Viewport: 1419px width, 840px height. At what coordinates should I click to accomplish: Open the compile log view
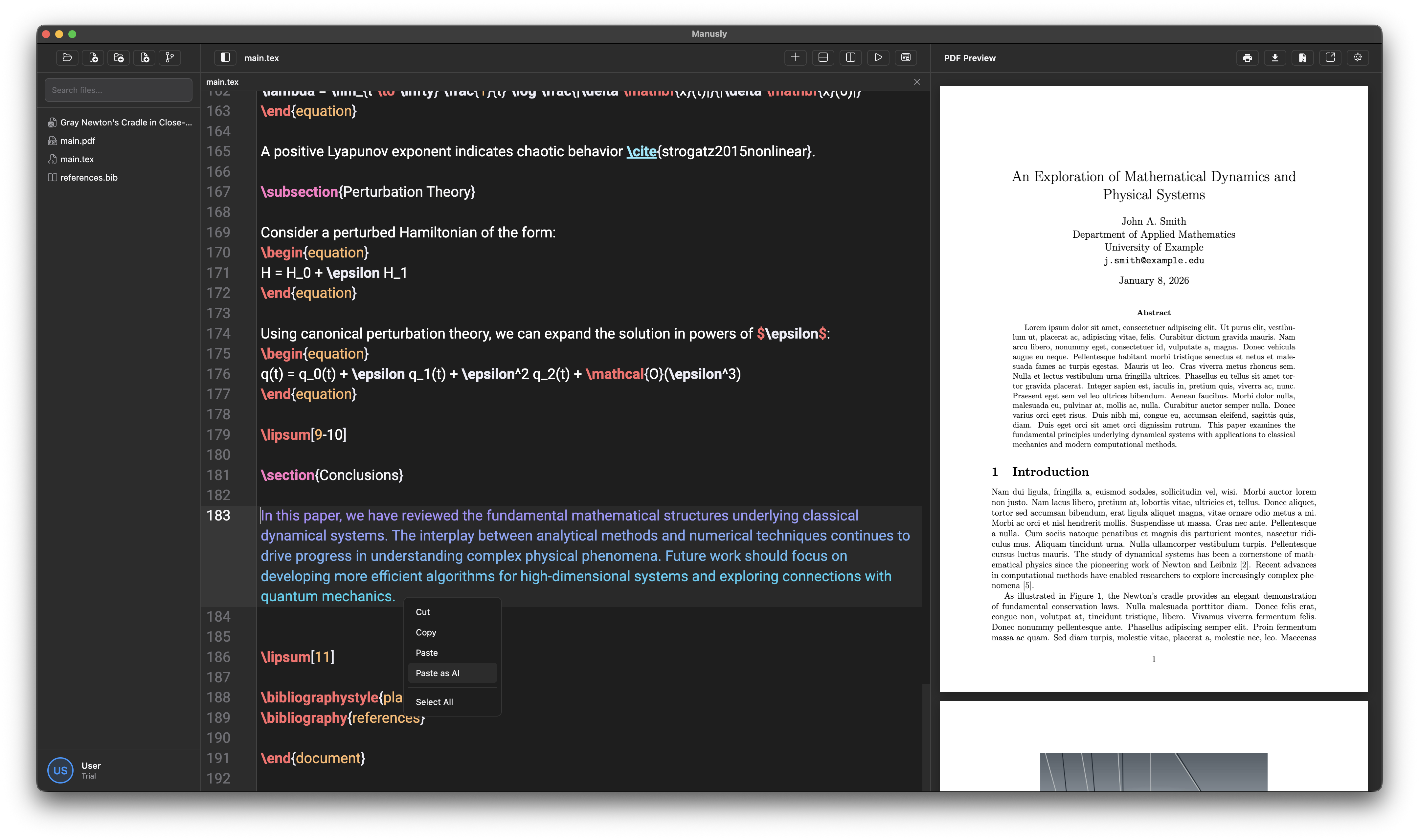coord(906,57)
